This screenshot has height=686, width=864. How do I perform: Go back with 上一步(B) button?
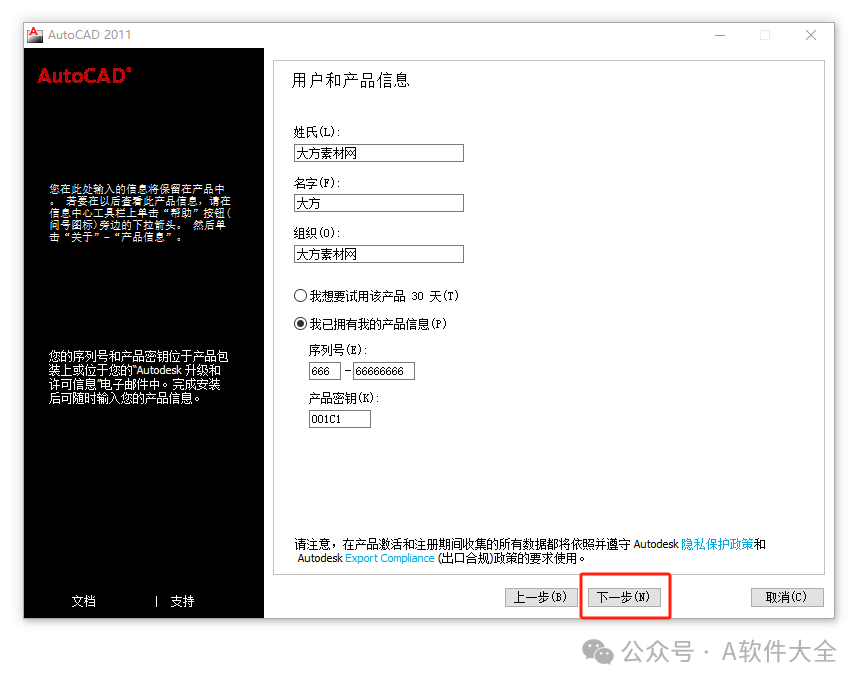pos(541,597)
